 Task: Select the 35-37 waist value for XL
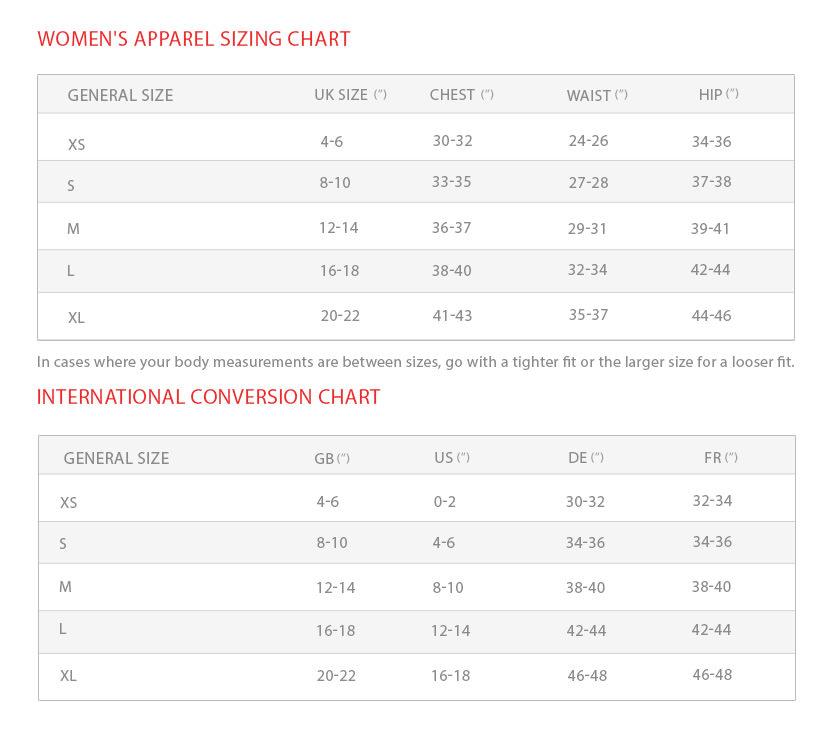pos(588,315)
